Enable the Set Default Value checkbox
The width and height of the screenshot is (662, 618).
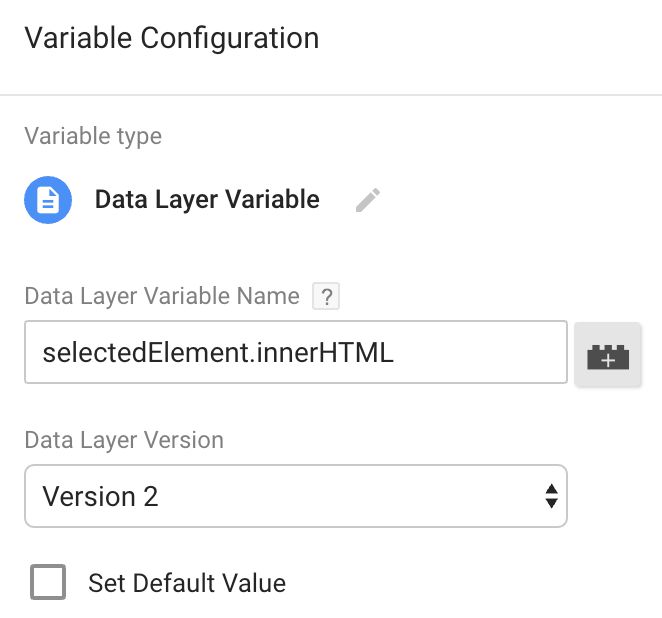48,582
